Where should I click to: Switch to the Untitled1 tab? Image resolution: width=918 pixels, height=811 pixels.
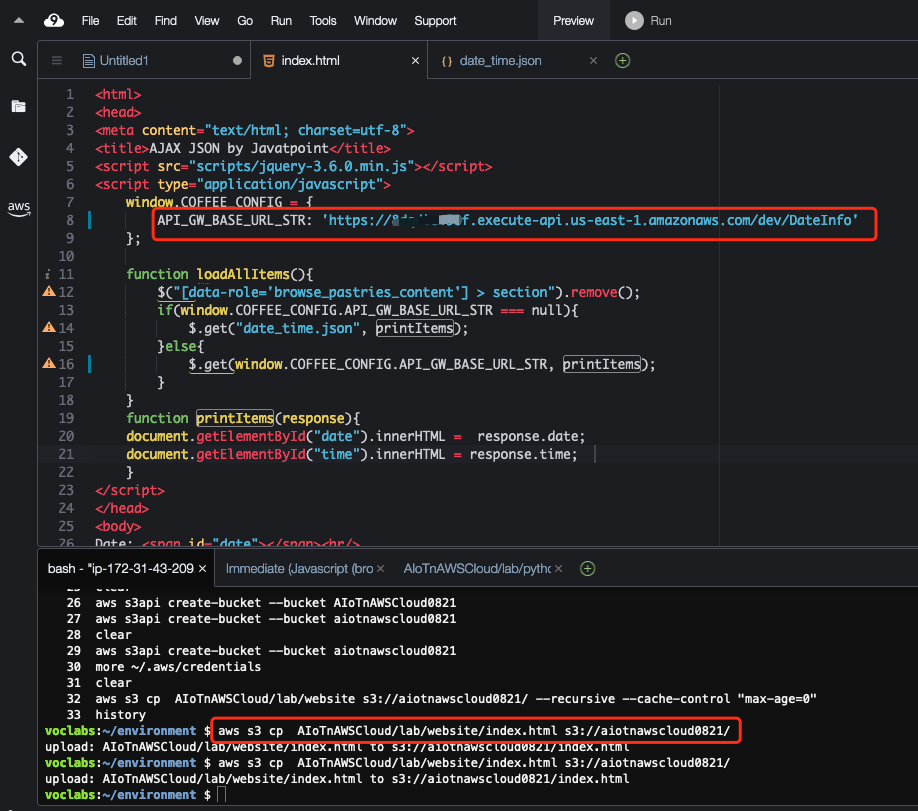pos(124,60)
